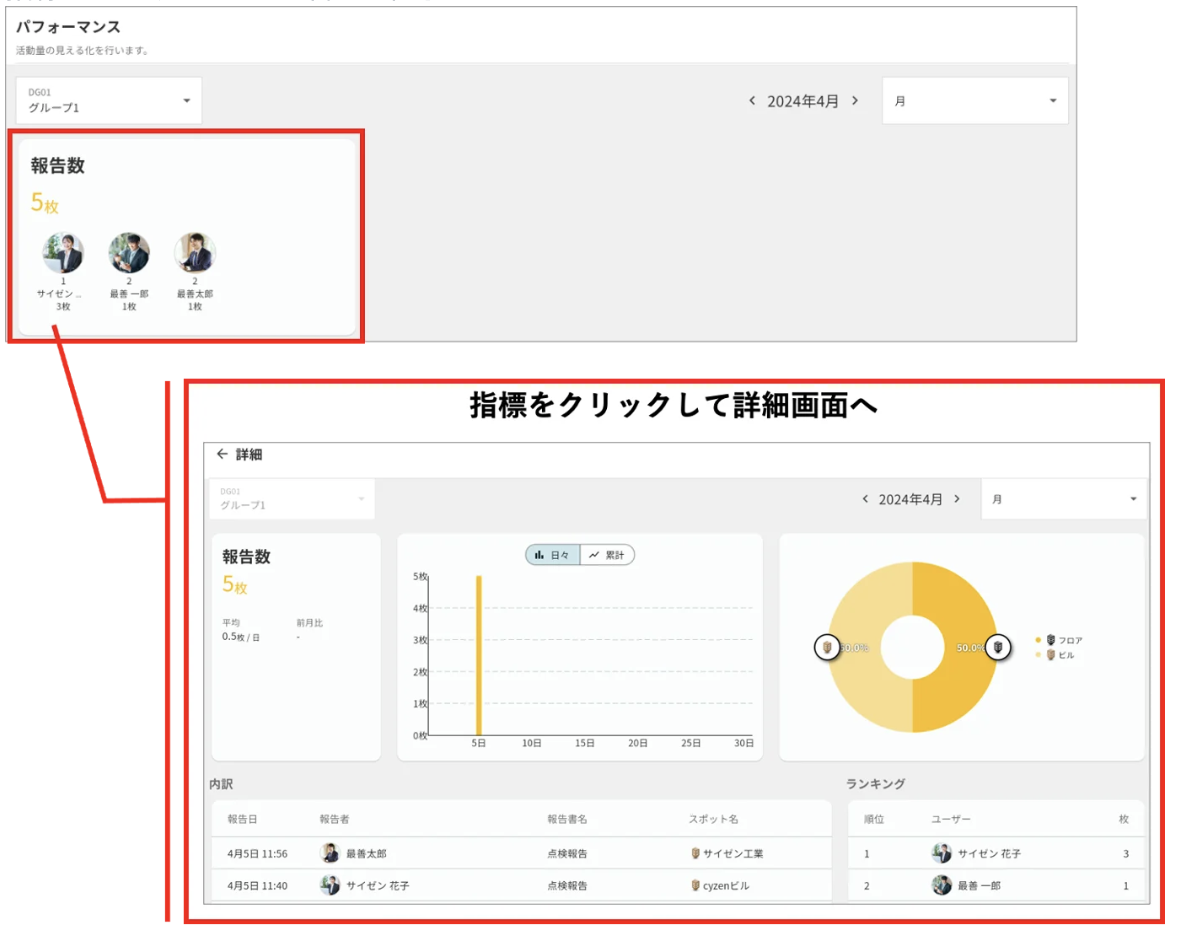Click spot icon beside cyzenビル

coord(695,885)
